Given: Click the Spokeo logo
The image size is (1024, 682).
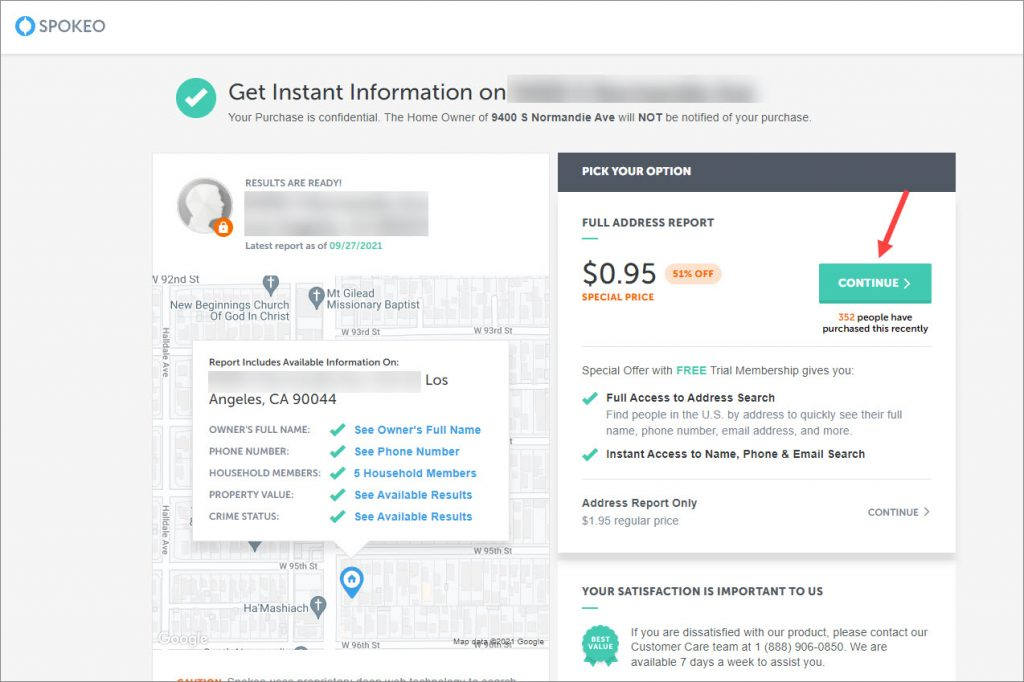Looking at the screenshot, I should click(x=60, y=26).
